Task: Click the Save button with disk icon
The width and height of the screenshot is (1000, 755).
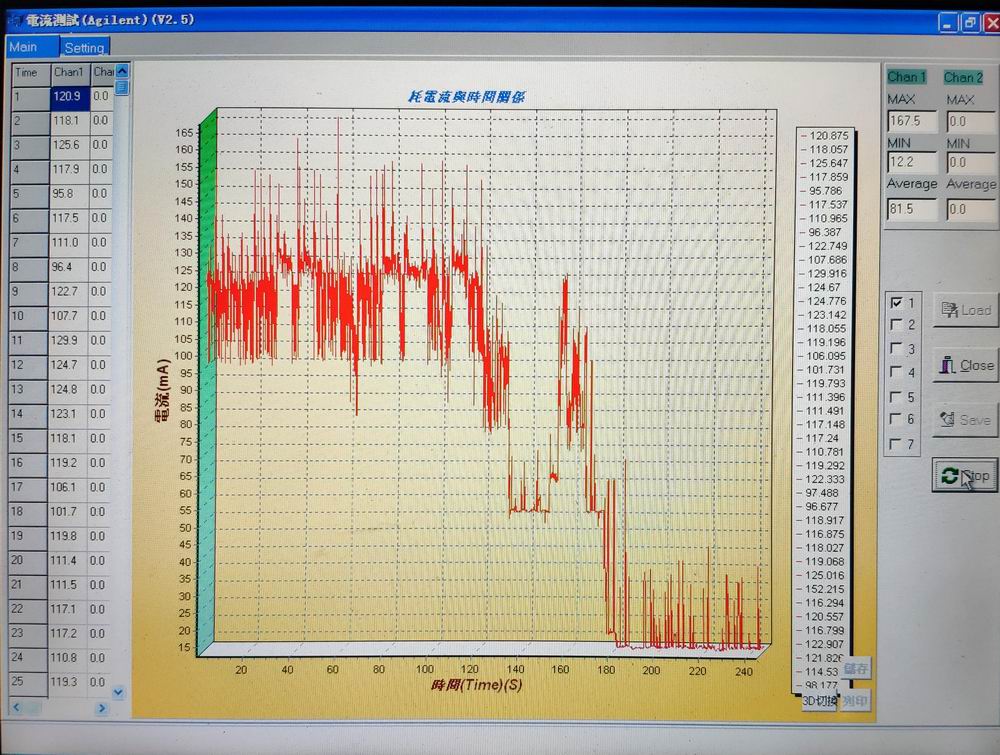Action: pyautogui.click(x=965, y=420)
